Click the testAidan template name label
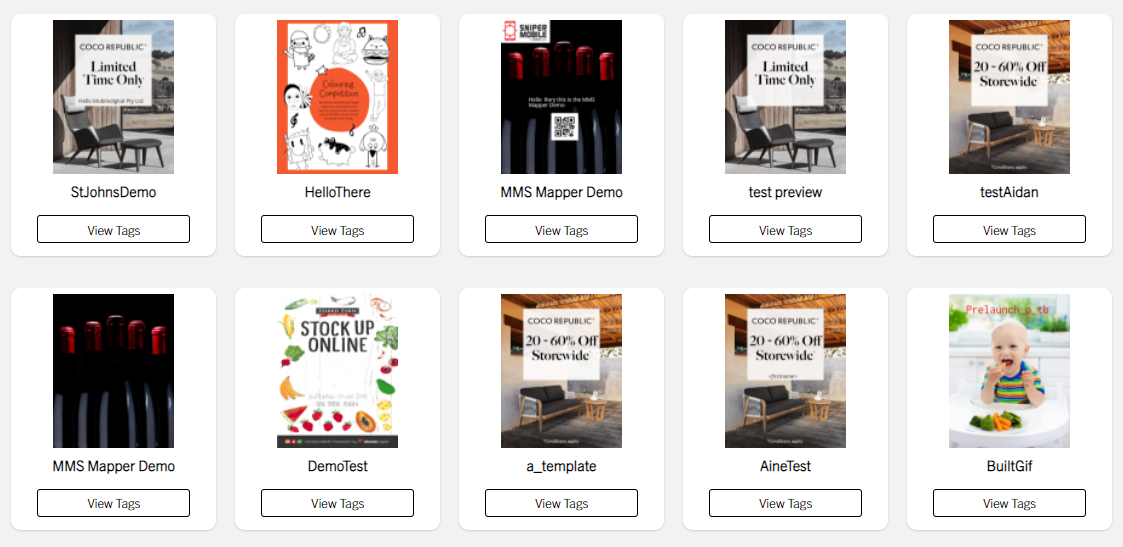Viewport: 1123px width, 547px height. pos(1010,193)
